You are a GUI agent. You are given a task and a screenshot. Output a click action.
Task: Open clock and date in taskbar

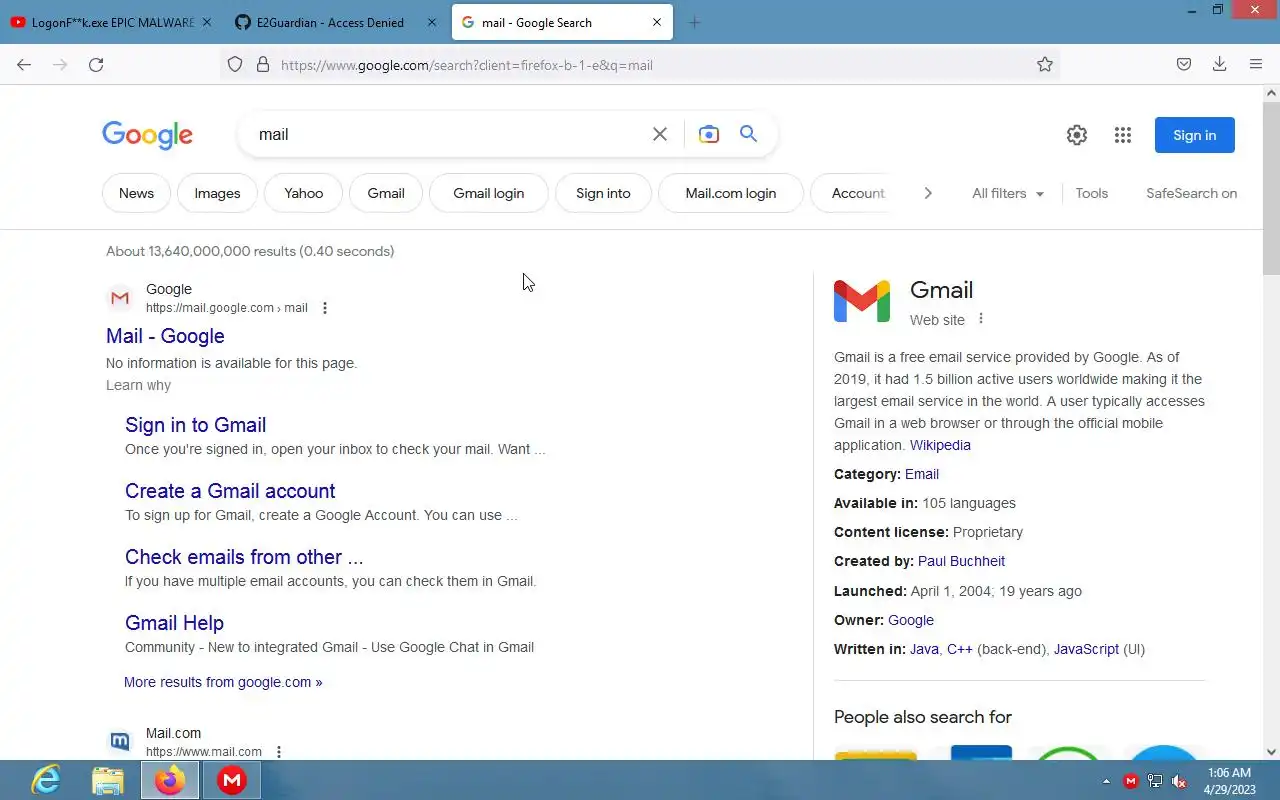tap(1230, 781)
